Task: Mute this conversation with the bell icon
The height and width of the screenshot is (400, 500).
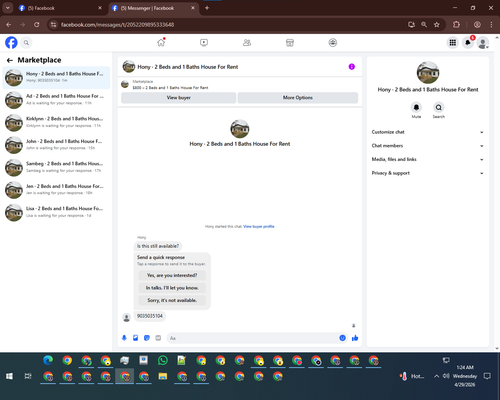Action: click(416, 107)
